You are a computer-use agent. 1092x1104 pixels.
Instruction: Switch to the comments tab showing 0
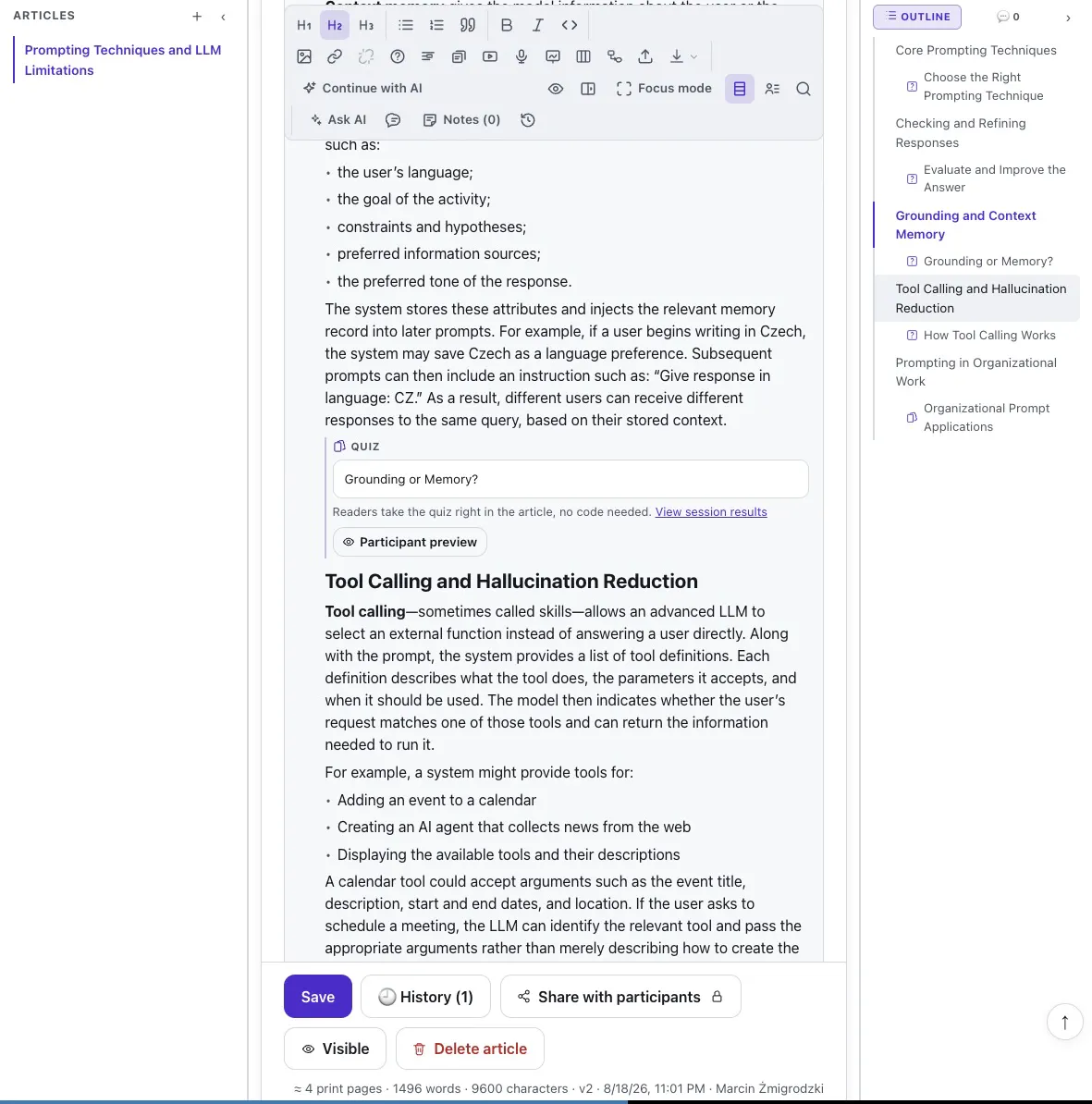[1008, 17]
